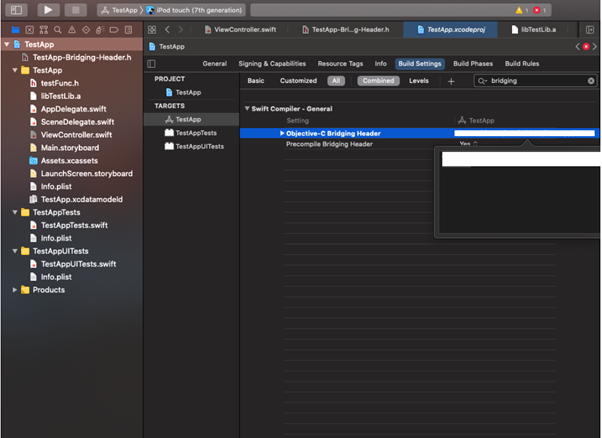Open Resource Tags tab
The height and width of the screenshot is (438, 602).
(x=340, y=64)
